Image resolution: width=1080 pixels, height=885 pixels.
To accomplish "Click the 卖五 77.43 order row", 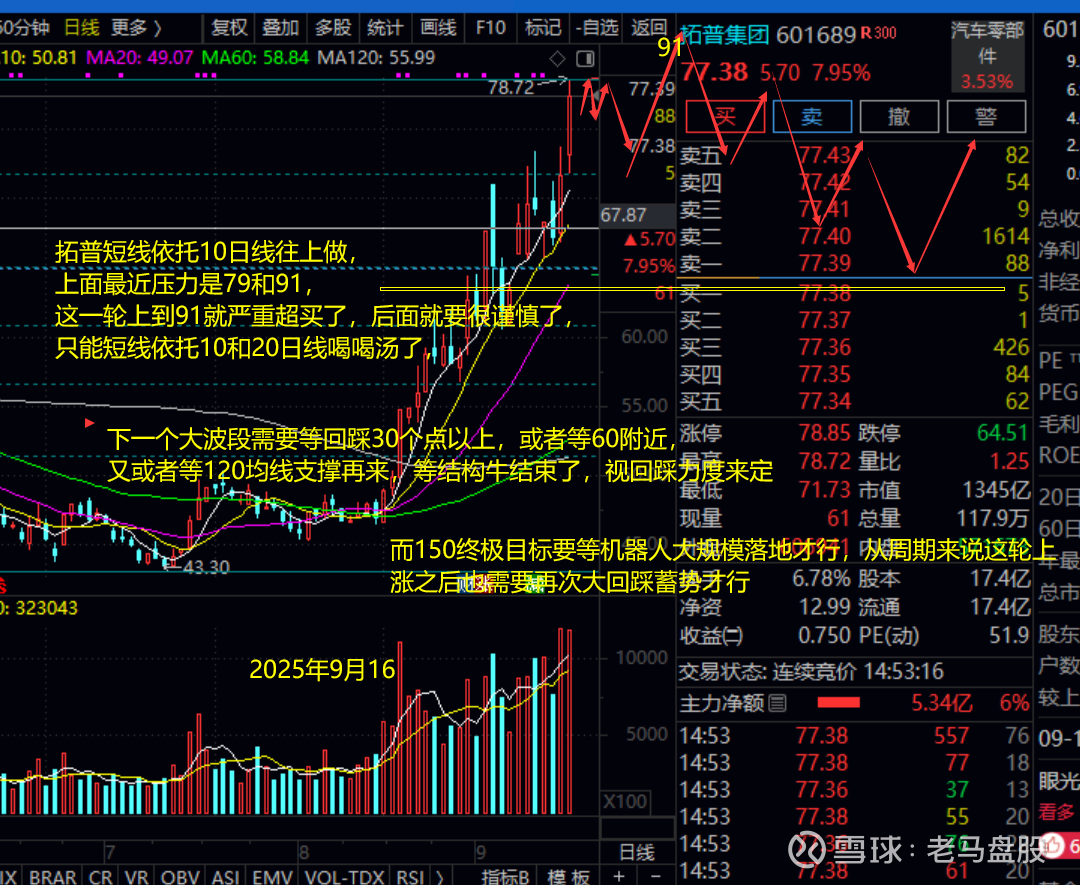I will pos(854,155).
